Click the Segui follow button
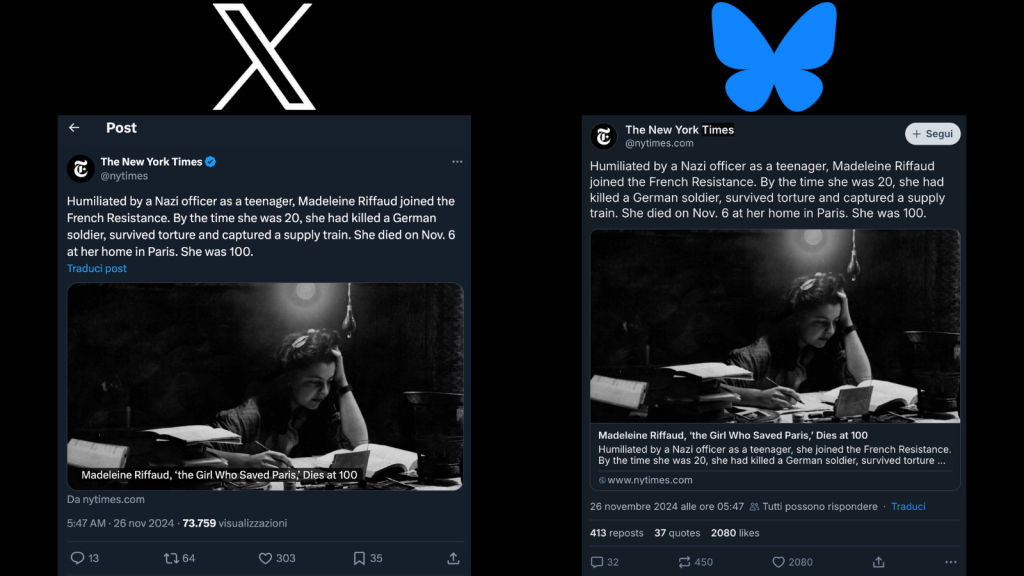Screen dimensions: 1024x576 point(933,134)
